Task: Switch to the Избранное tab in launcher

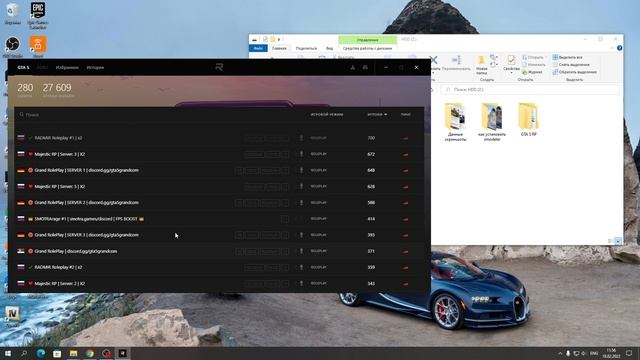Action: coord(67,68)
